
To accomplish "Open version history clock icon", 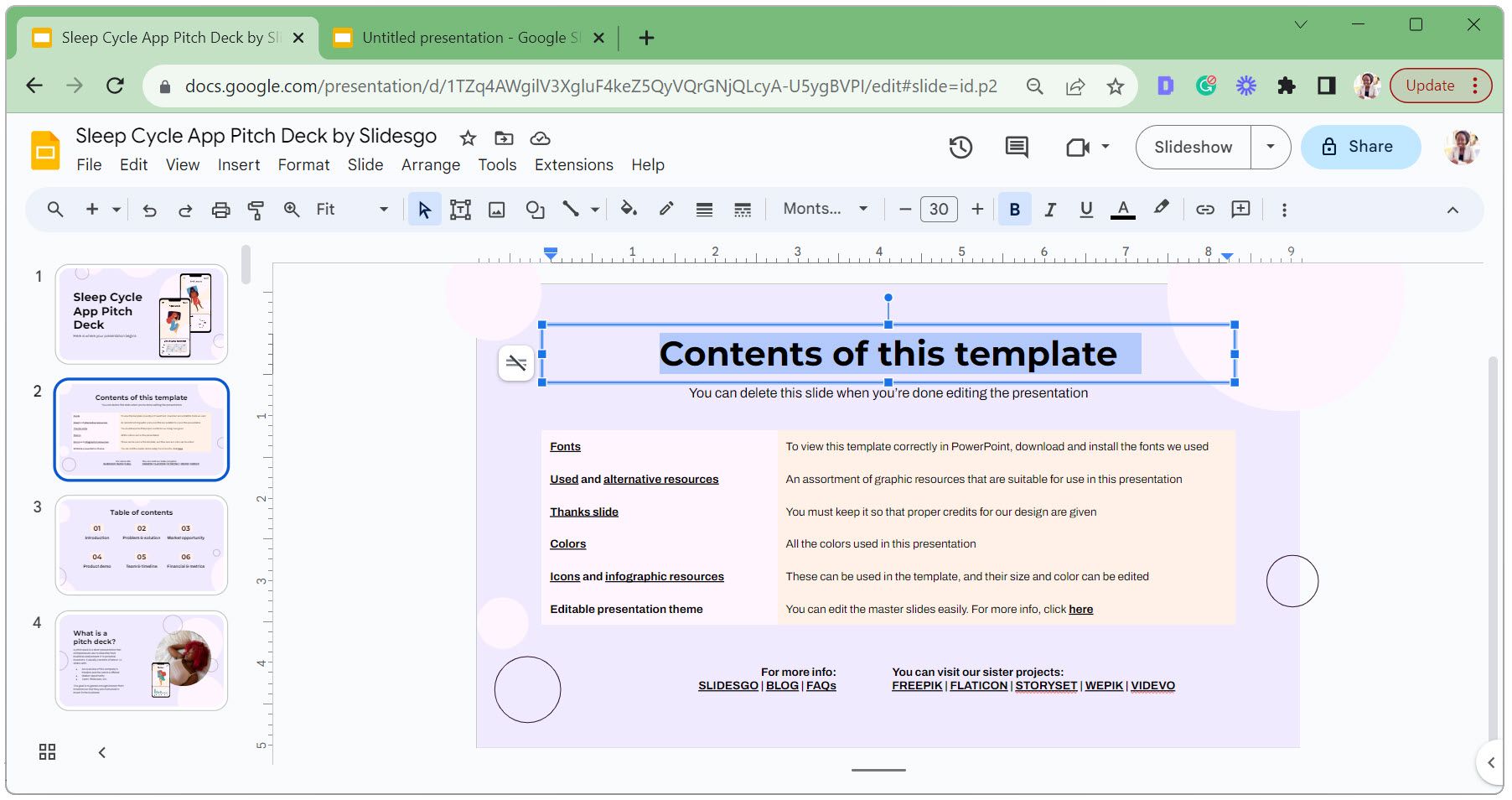I will [x=961, y=148].
